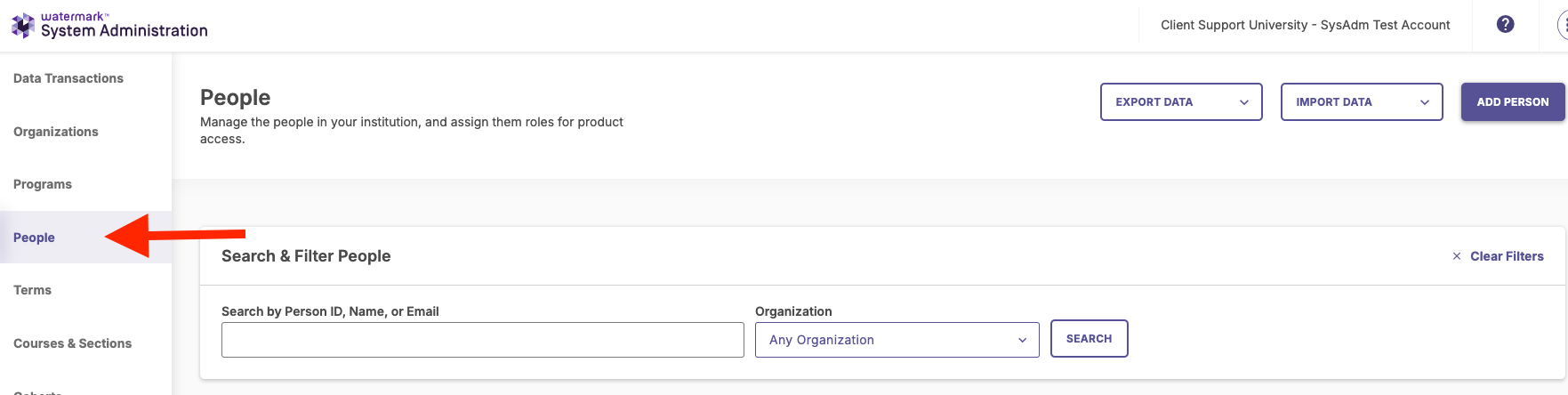
Task: Open Data Transactions in the sidebar
Action: click(x=68, y=78)
